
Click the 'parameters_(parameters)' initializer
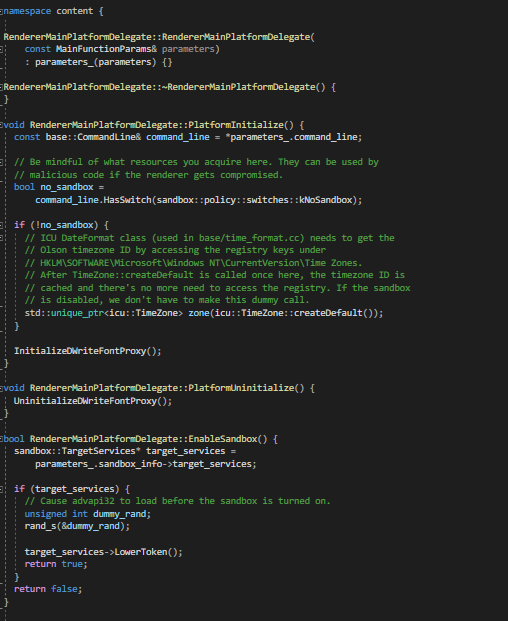[96, 62]
